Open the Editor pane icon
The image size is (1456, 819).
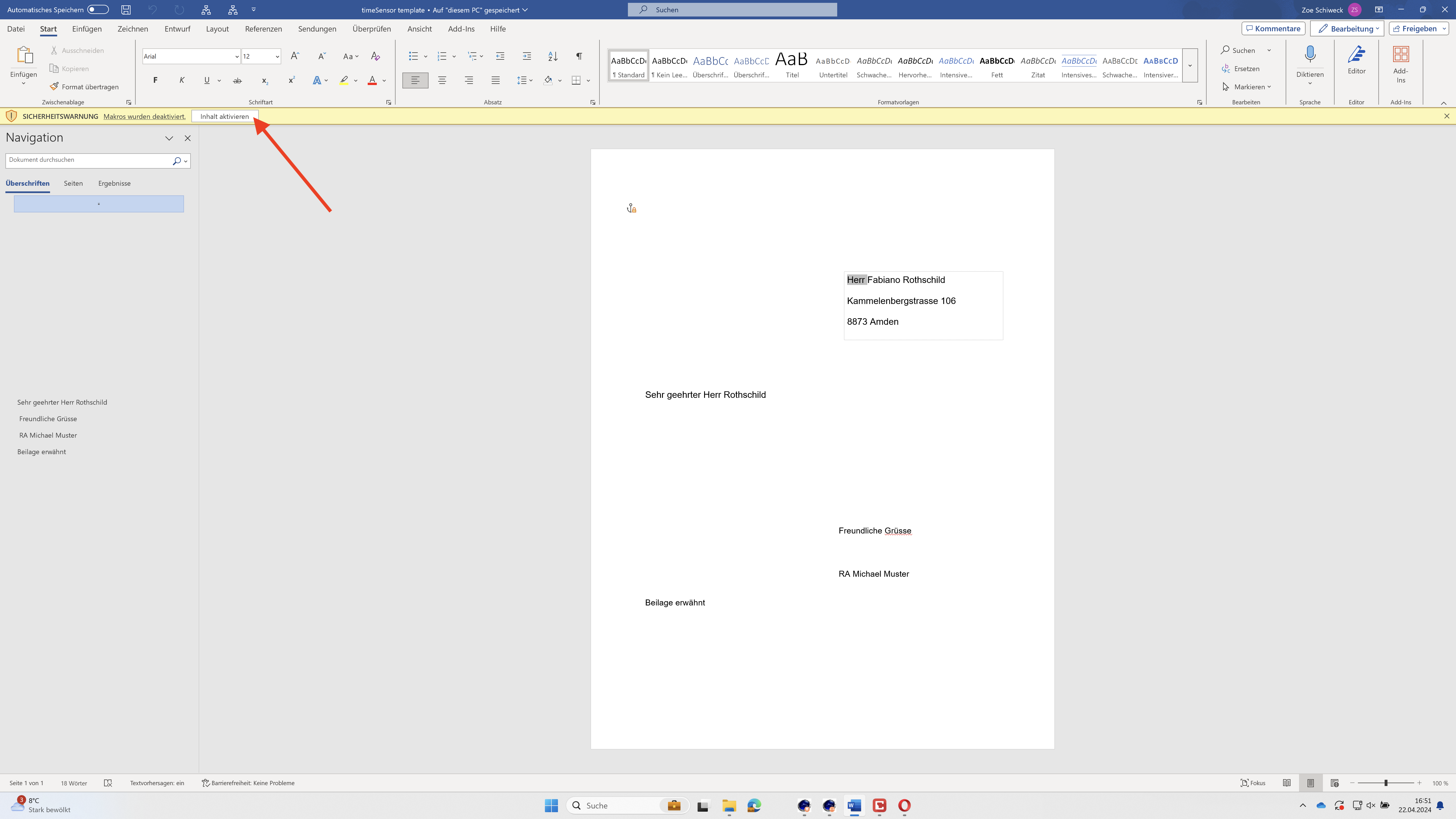[1356, 55]
